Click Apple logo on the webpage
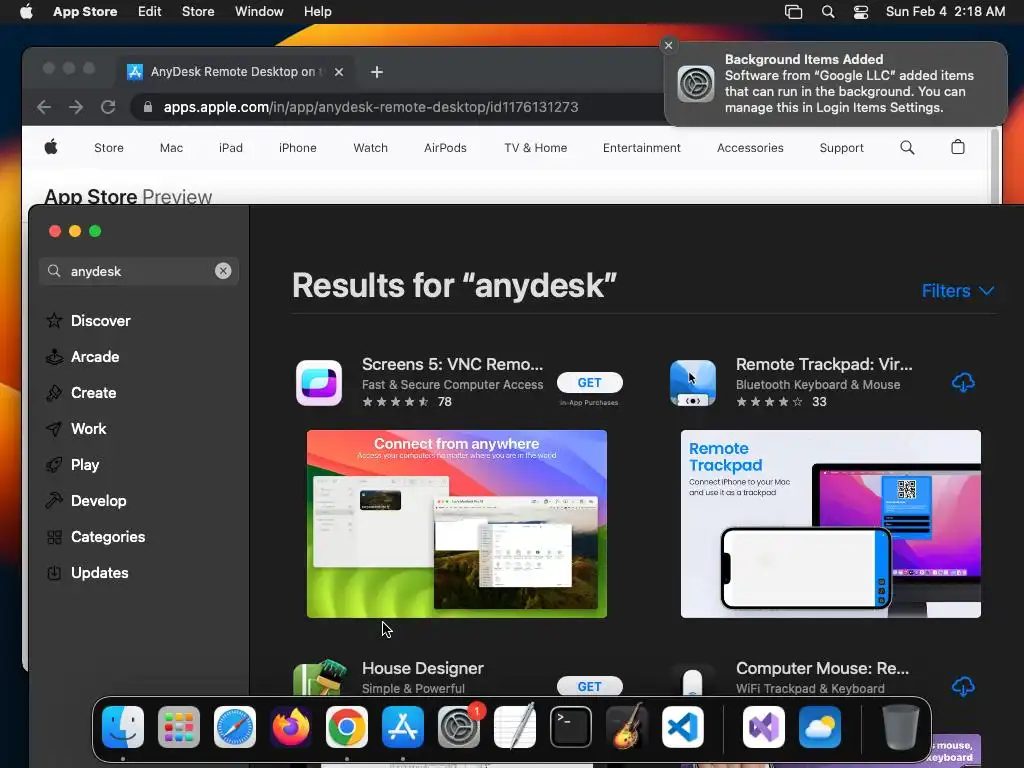The width and height of the screenshot is (1024, 768). point(51,147)
